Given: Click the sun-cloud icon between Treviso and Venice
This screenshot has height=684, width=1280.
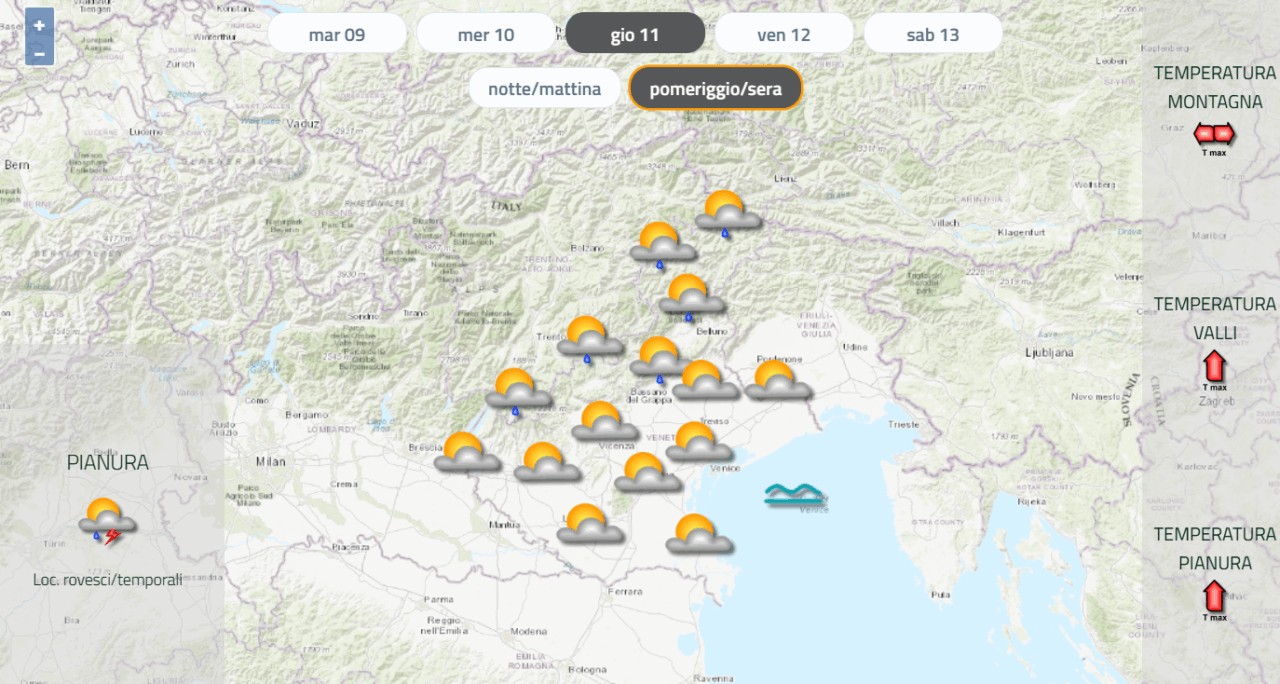Looking at the screenshot, I should click(x=698, y=442).
